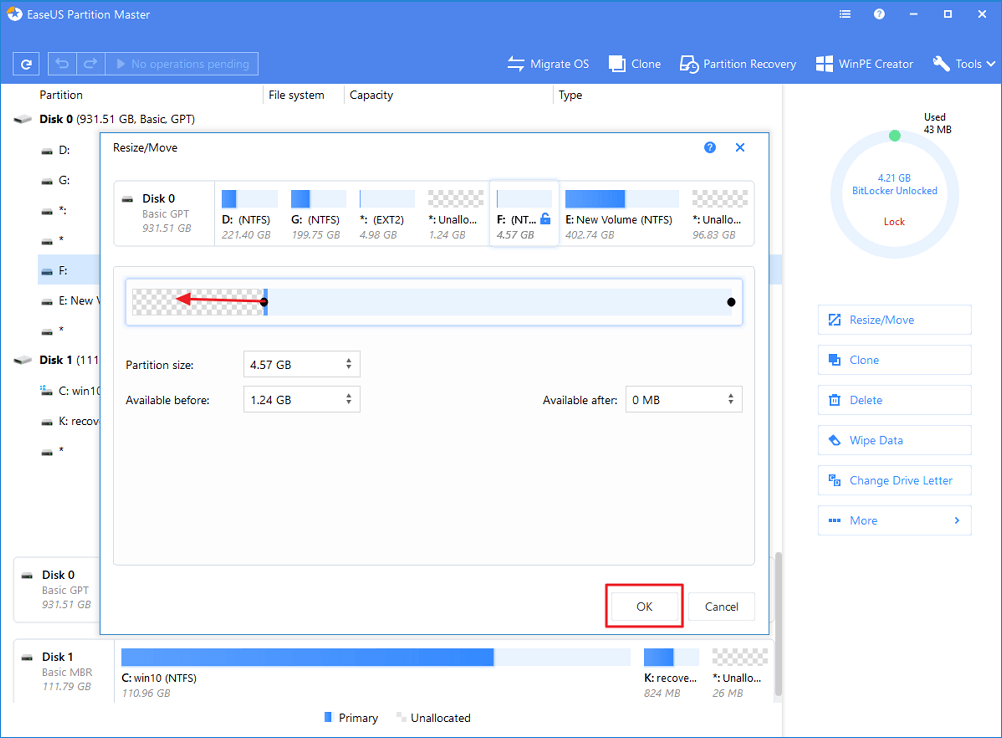Image resolution: width=1002 pixels, height=738 pixels.
Task: Select the F: partition row in list
Action: click(68, 270)
